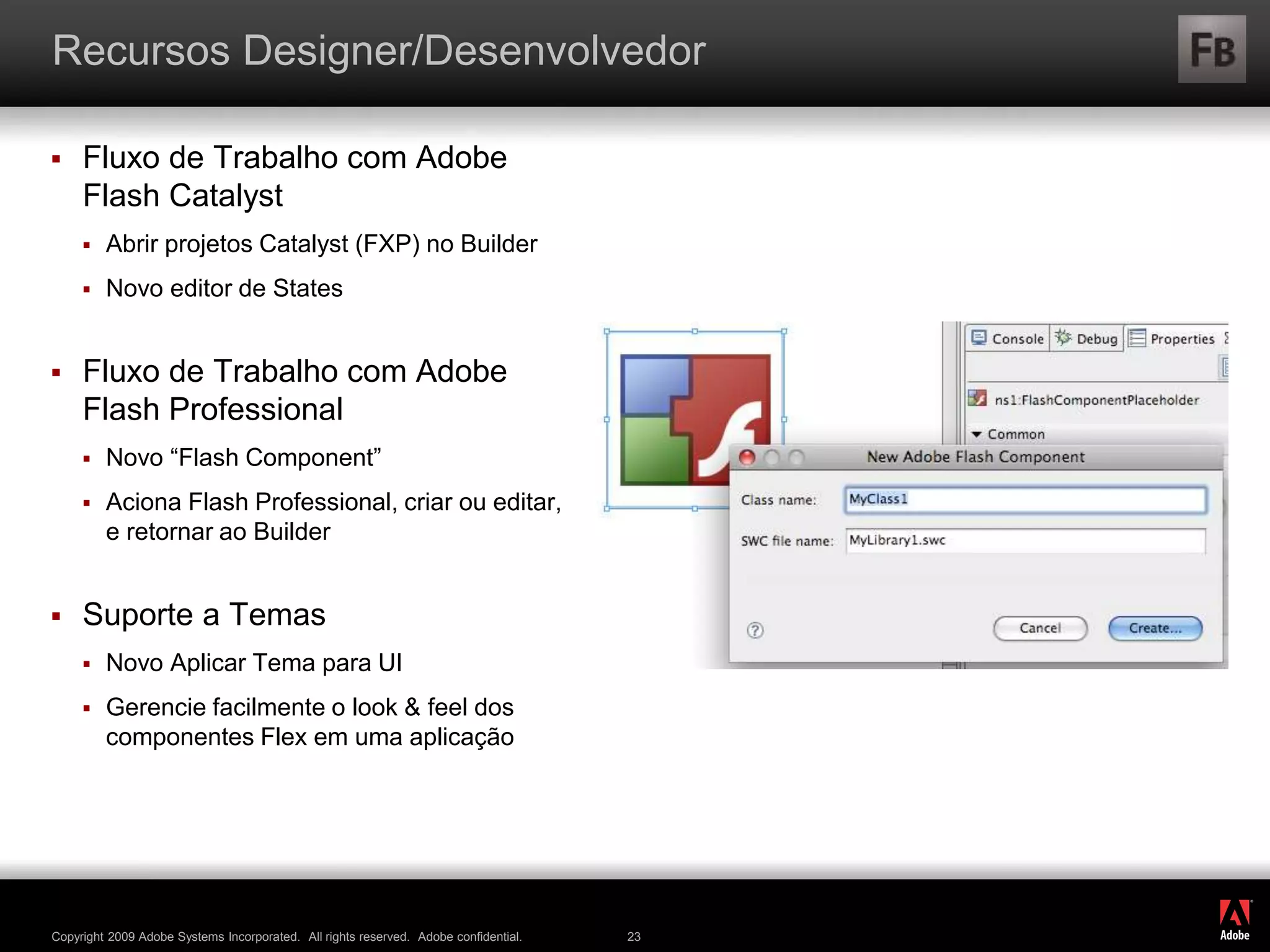Click the "SWC file name:" label
Viewport: 1270px width, 952px height.
pyautogui.click(x=787, y=541)
